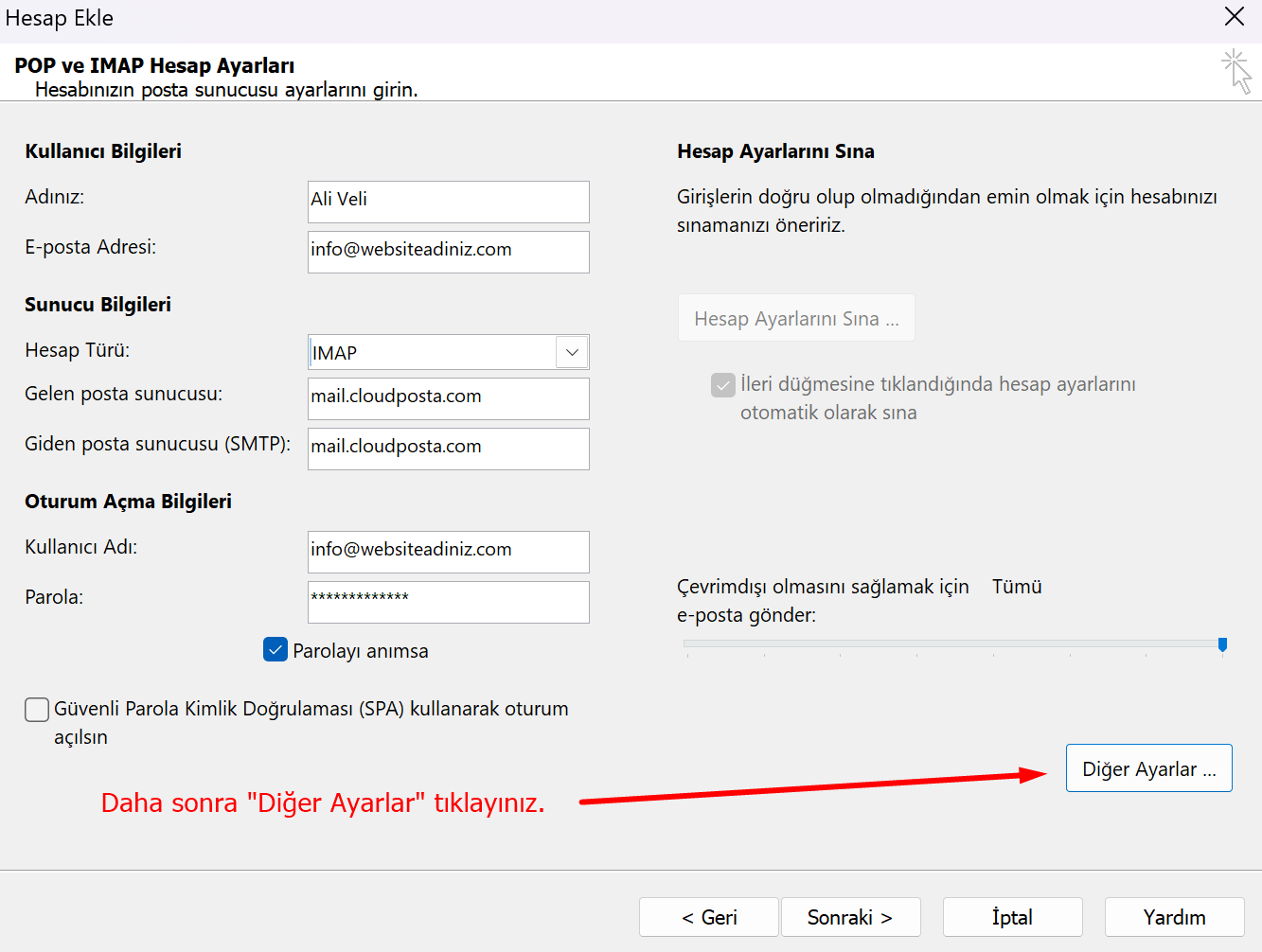Close the Hesap Ekle dialog
This screenshot has height=952, width=1262.
point(1234,17)
